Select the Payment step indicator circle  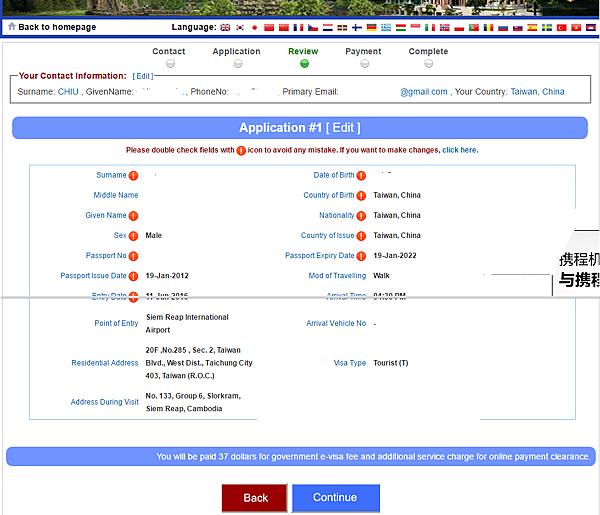[365, 64]
